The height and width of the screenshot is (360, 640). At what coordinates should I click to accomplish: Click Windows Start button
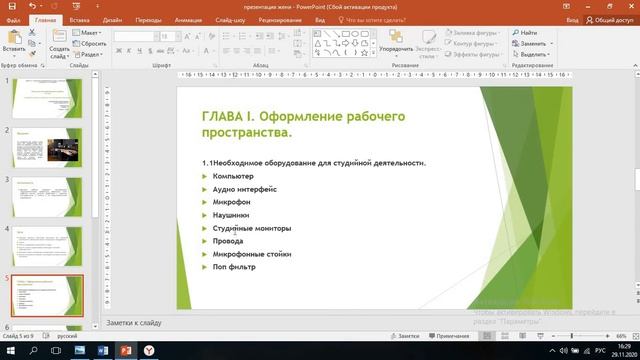point(11,351)
